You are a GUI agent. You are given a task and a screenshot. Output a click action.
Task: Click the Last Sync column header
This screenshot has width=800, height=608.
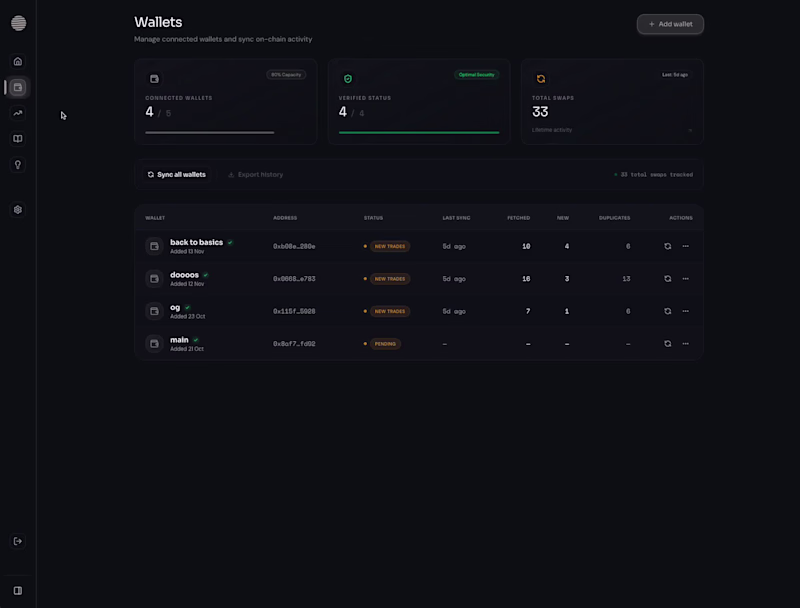point(456,218)
